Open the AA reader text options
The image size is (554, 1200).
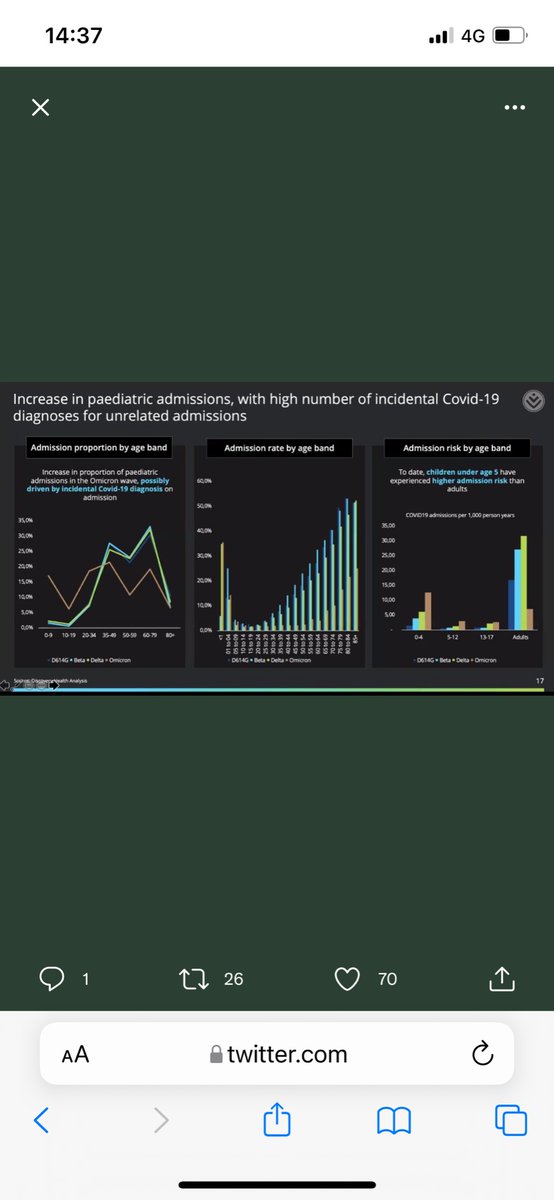pyautogui.click(x=75, y=1054)
